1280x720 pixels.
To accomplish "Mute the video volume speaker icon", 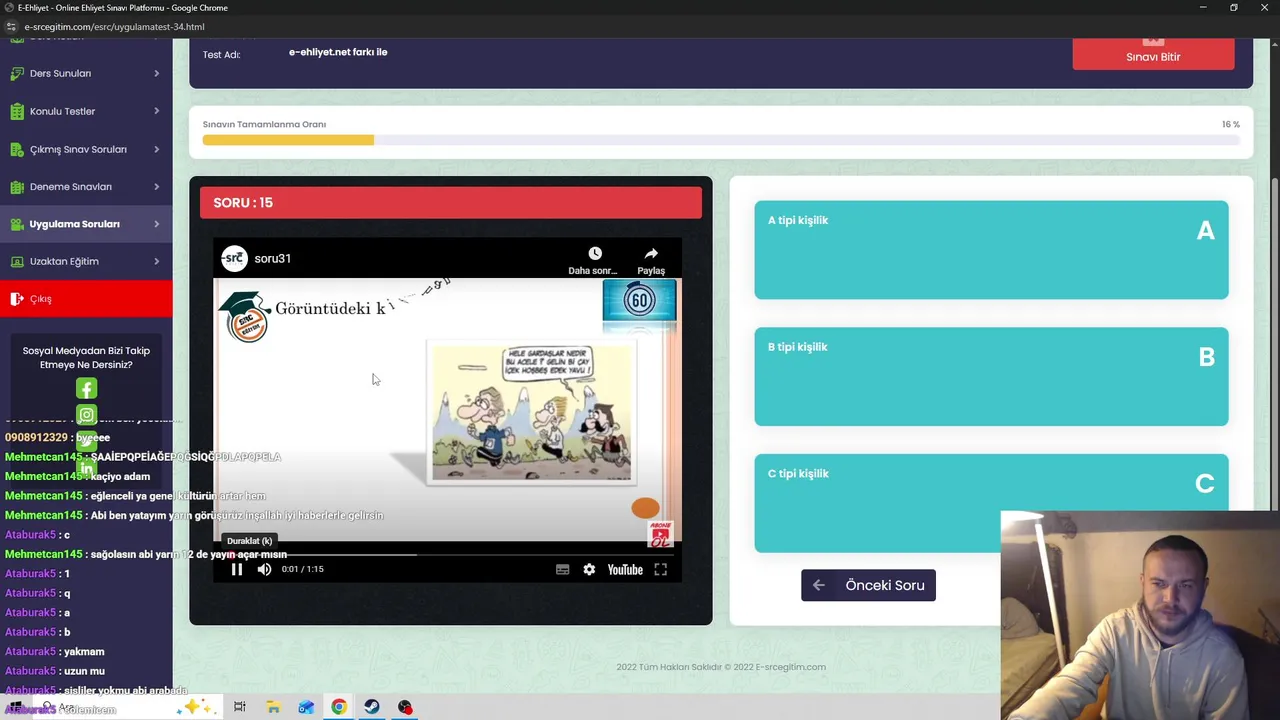I will pyautogui.click(x=264, y=569).
